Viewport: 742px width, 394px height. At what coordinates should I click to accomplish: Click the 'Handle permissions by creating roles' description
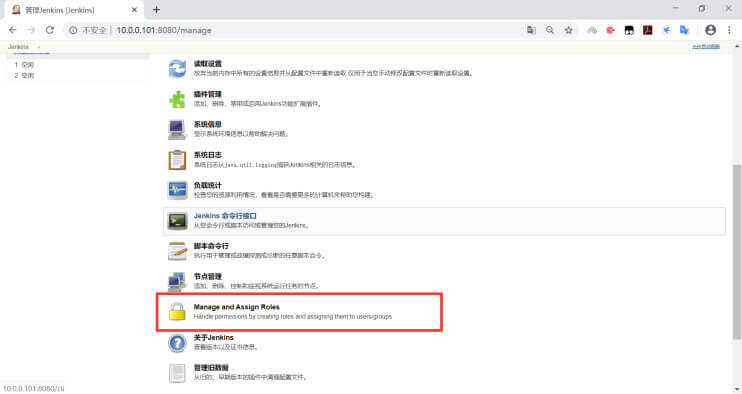tap(292, 317)
